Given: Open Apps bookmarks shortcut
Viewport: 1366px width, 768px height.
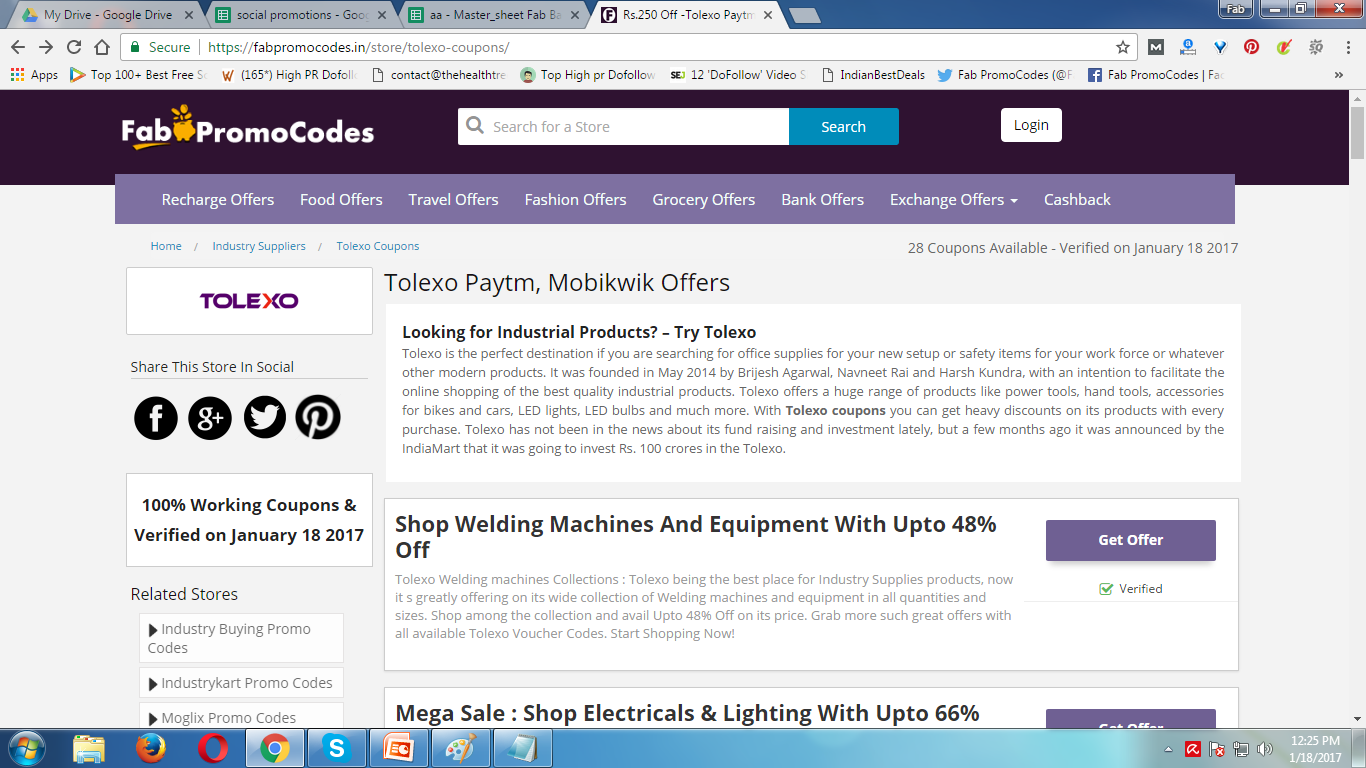Looking at the screenshot, I should [34, 75].
